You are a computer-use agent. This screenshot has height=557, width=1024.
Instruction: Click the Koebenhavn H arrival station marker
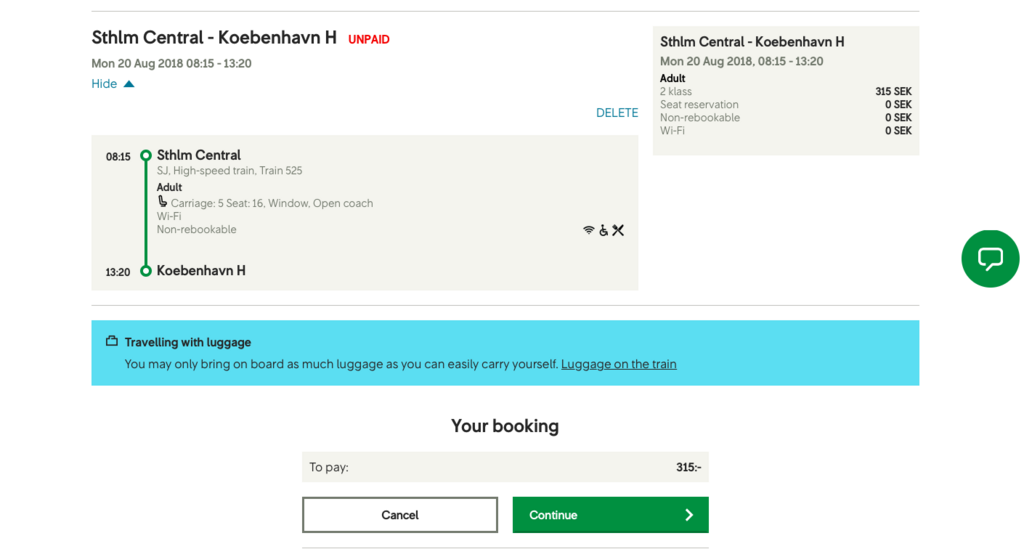pyautogui.click(x=146, y=271)
